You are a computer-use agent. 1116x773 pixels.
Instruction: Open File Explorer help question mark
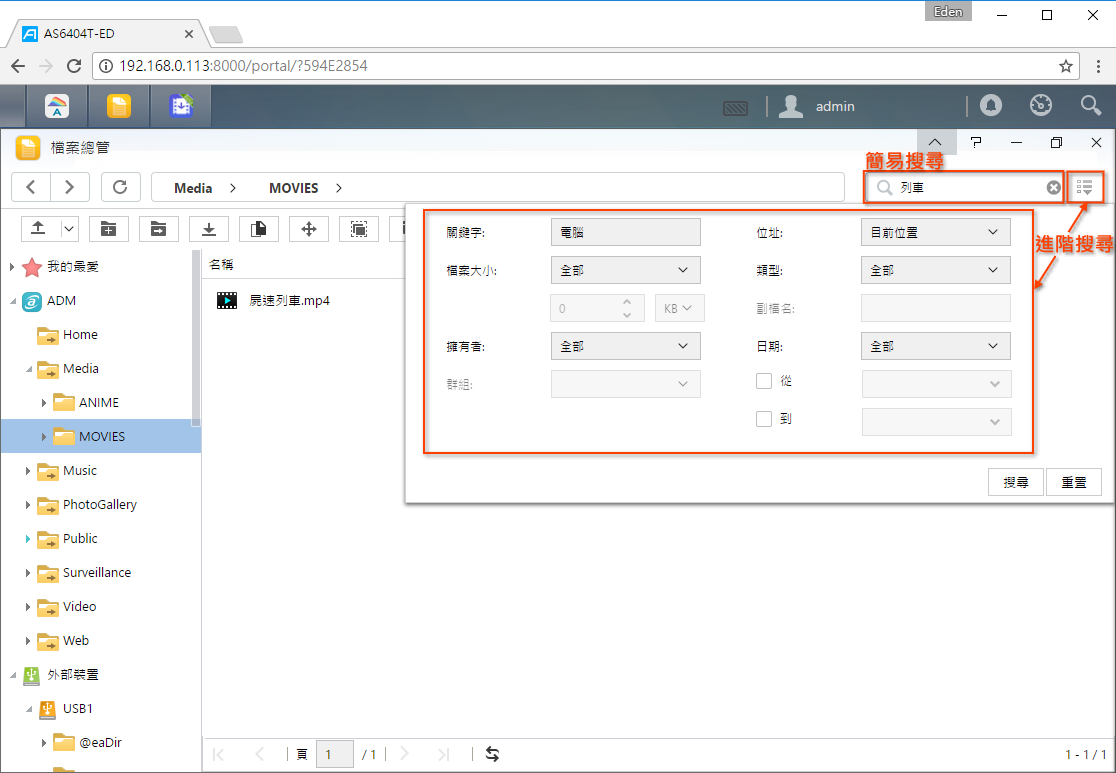click(x=976, y=142)
